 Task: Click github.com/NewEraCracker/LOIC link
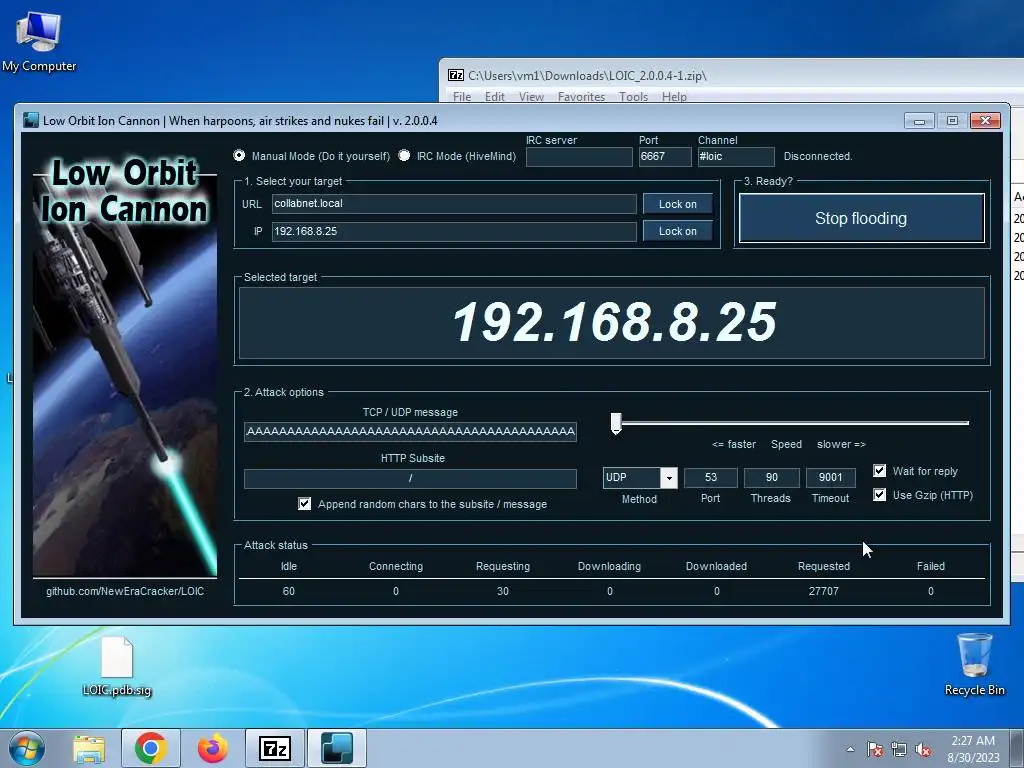click(x=125, y=591)
